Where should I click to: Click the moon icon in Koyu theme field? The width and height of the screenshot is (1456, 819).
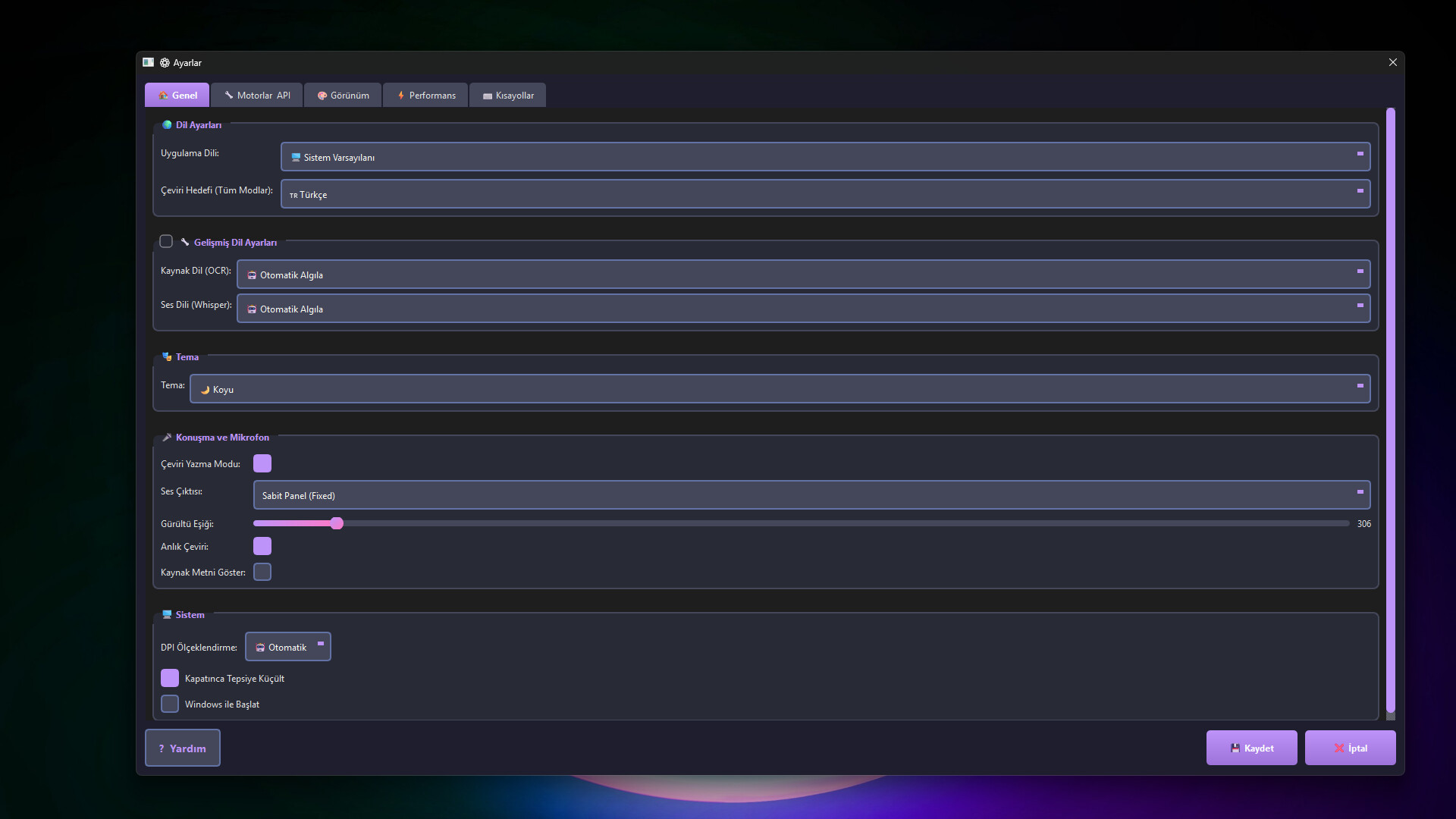coord(205,390)
